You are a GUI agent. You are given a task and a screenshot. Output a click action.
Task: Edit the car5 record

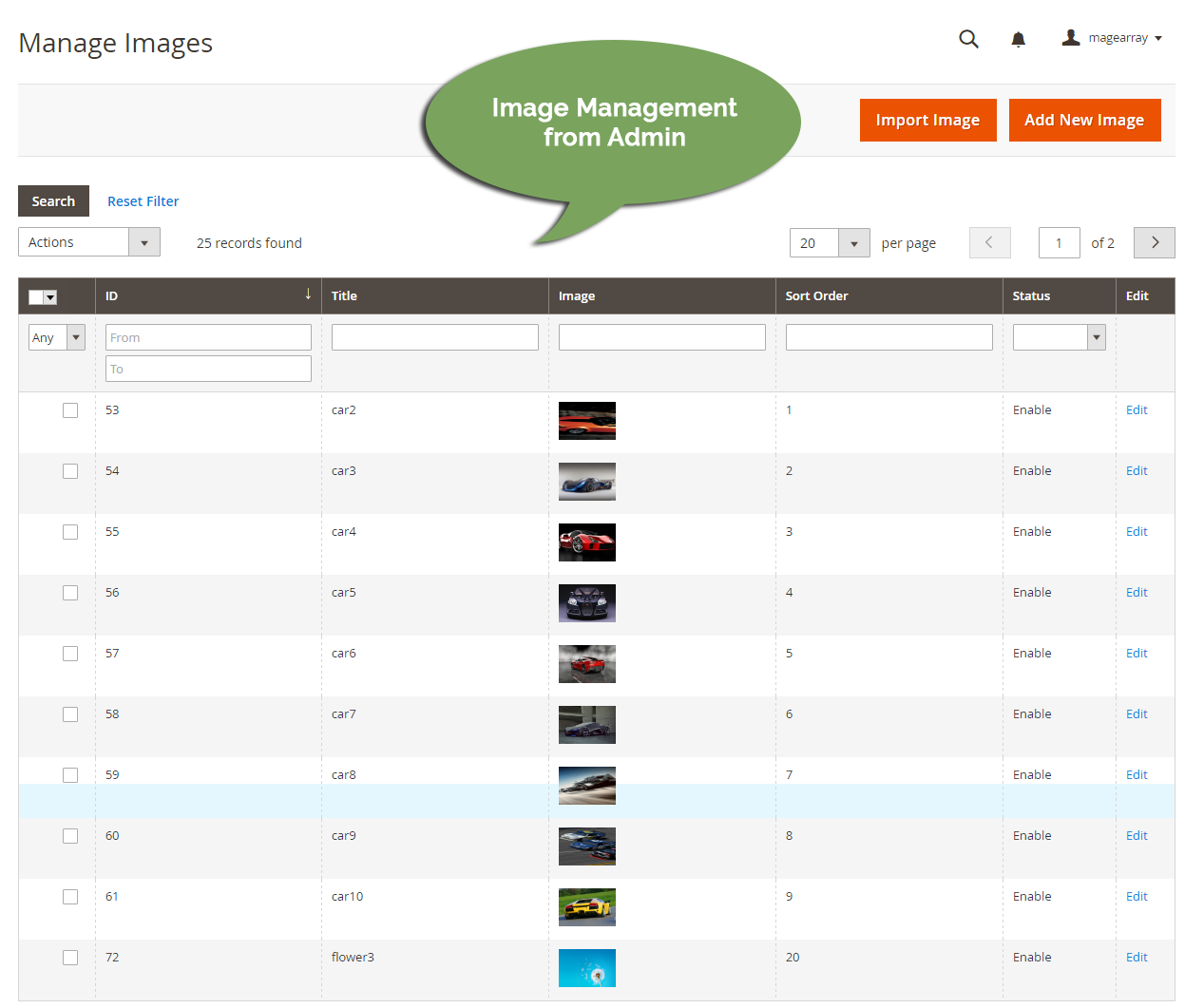click(1136, 592)
